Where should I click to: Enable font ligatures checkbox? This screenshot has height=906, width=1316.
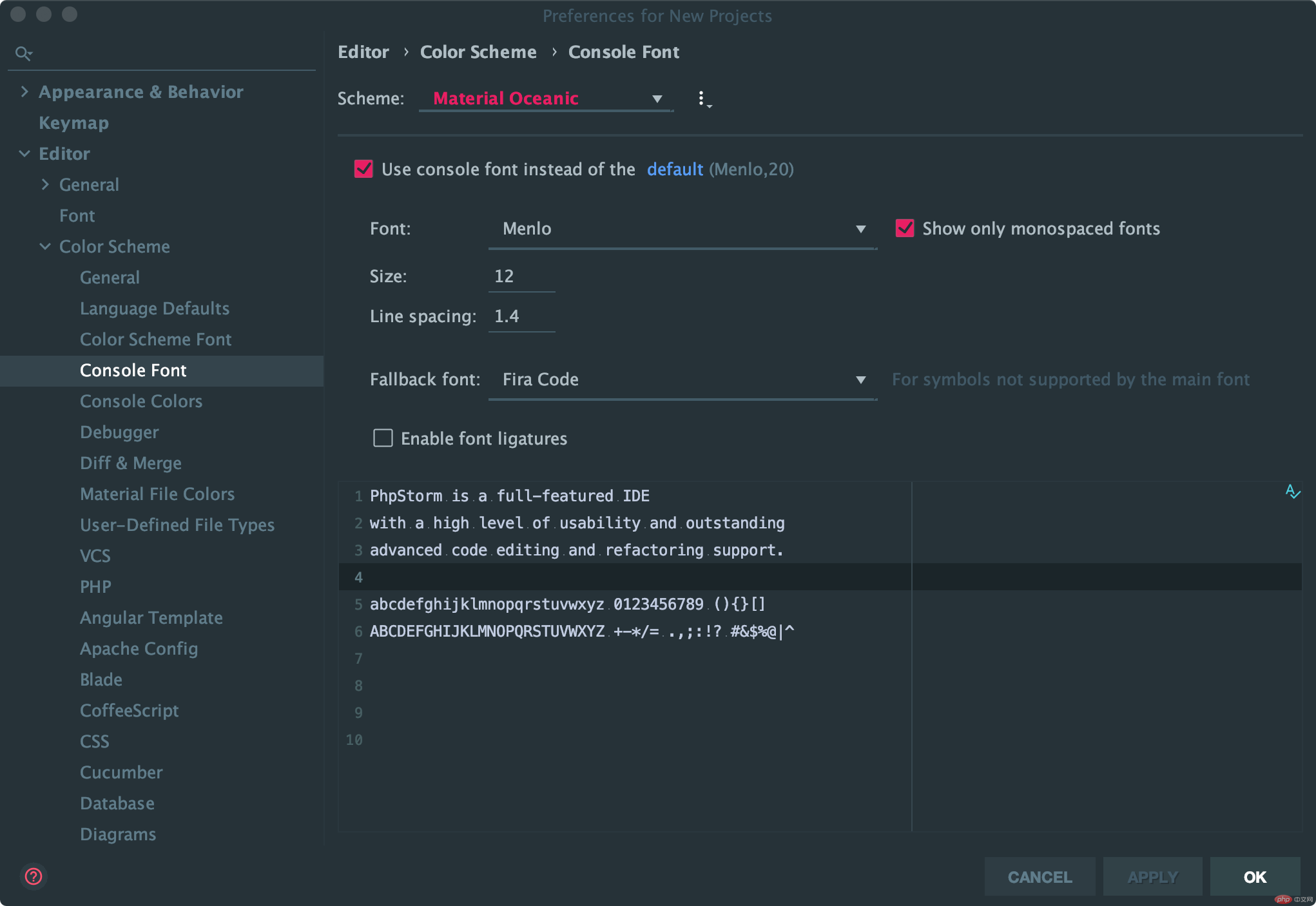point(383,438)
